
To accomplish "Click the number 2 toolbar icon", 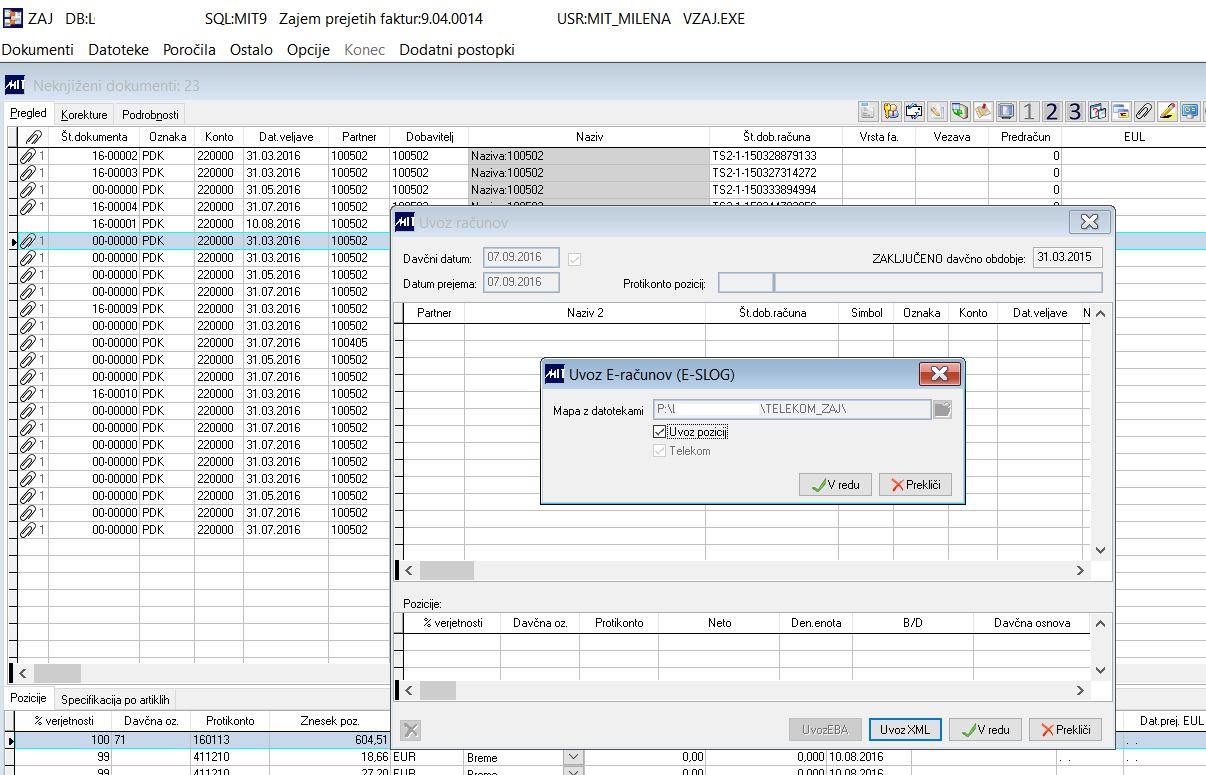I will point(1051,111).
